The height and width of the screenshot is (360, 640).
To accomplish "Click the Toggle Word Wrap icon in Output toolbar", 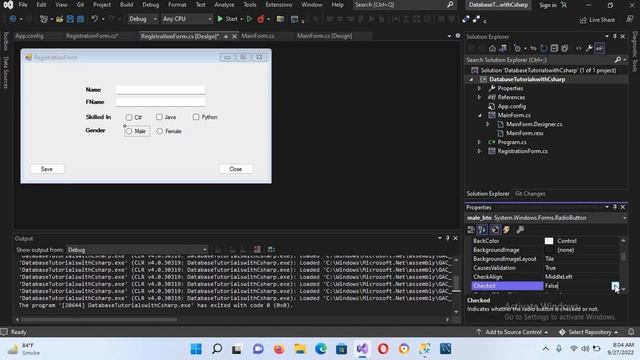I will coord(271,249).
